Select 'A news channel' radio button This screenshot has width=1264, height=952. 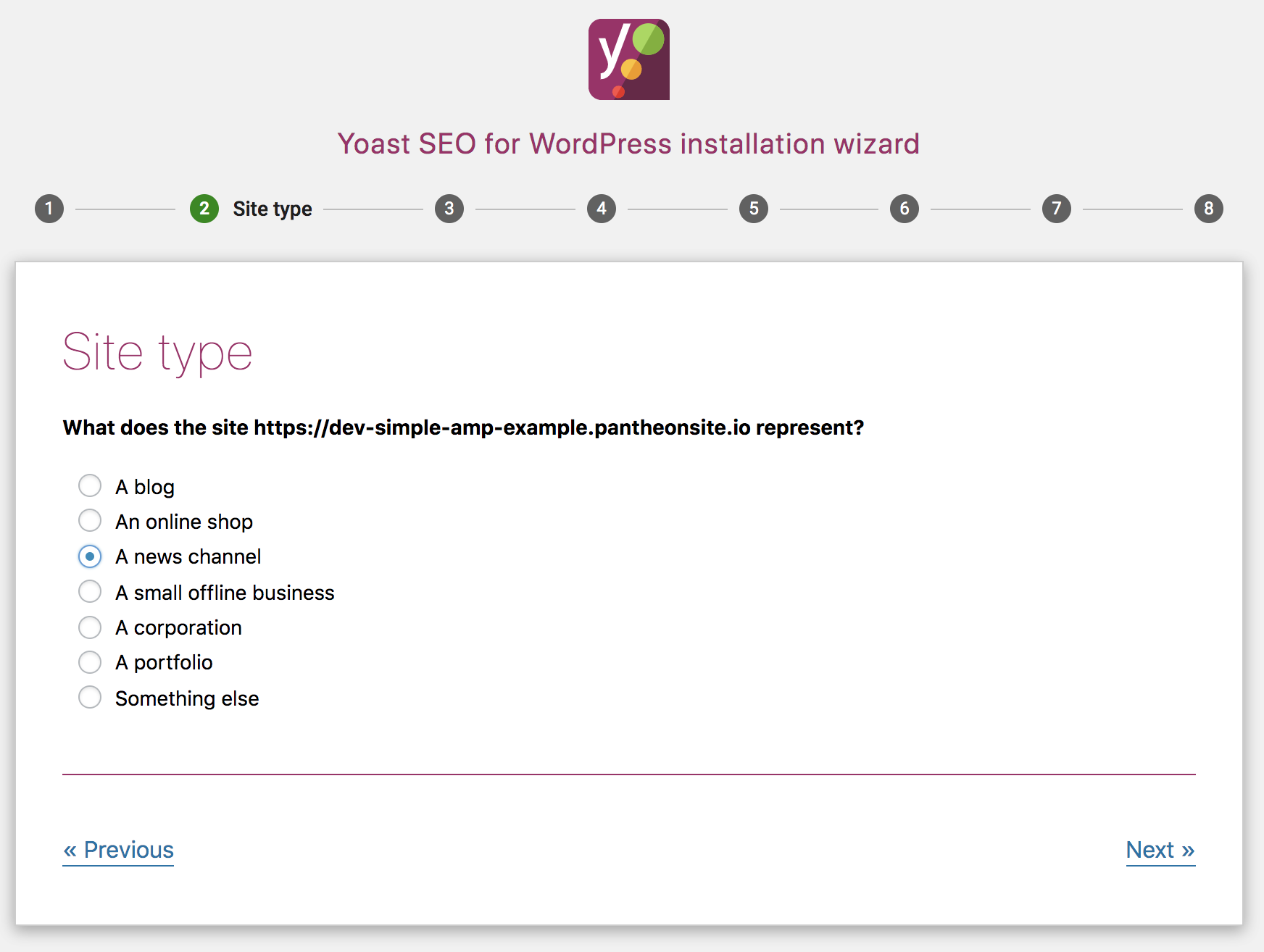[90, 556]
